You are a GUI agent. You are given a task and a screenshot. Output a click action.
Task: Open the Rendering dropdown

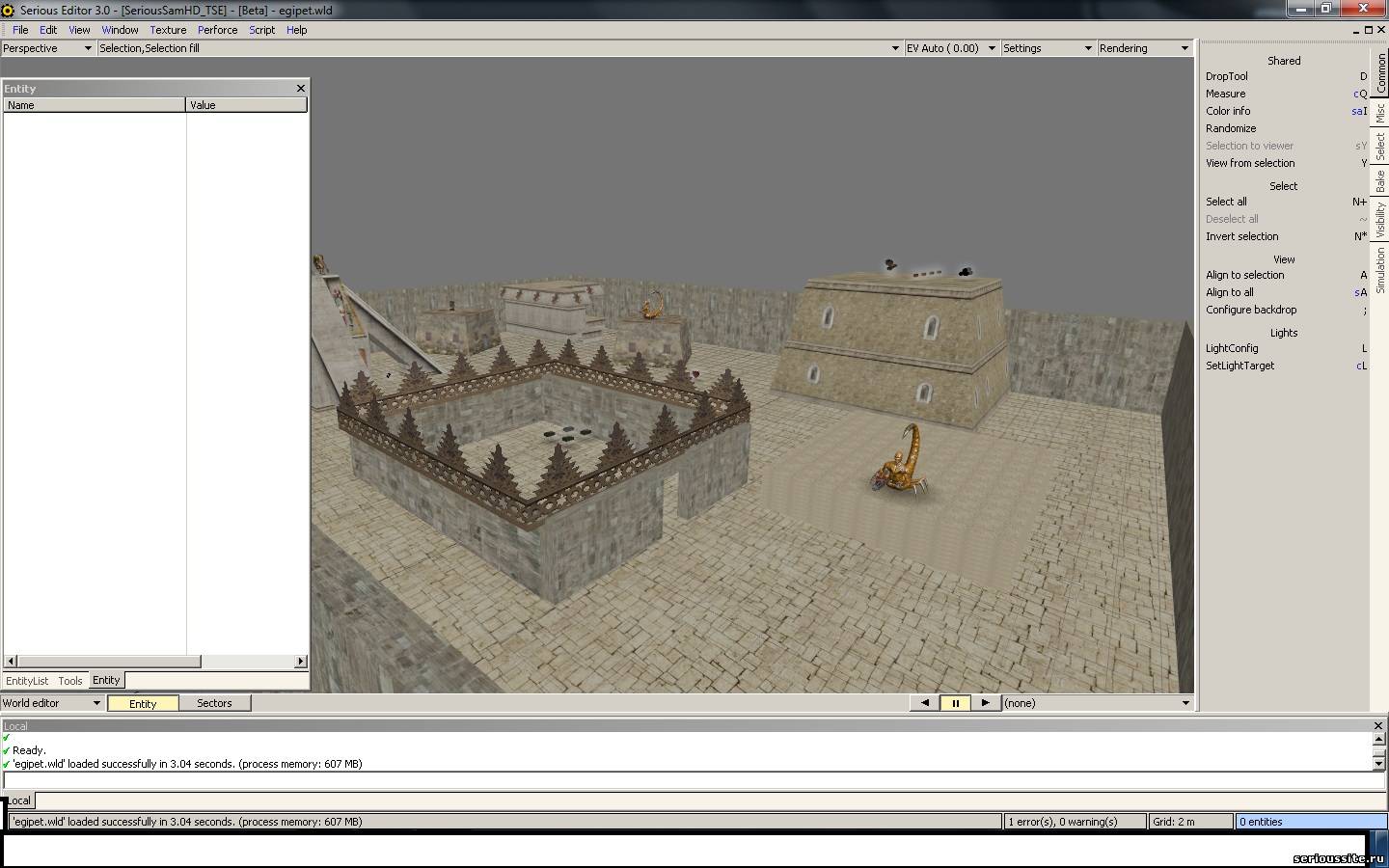click(x=1145, y=48)
